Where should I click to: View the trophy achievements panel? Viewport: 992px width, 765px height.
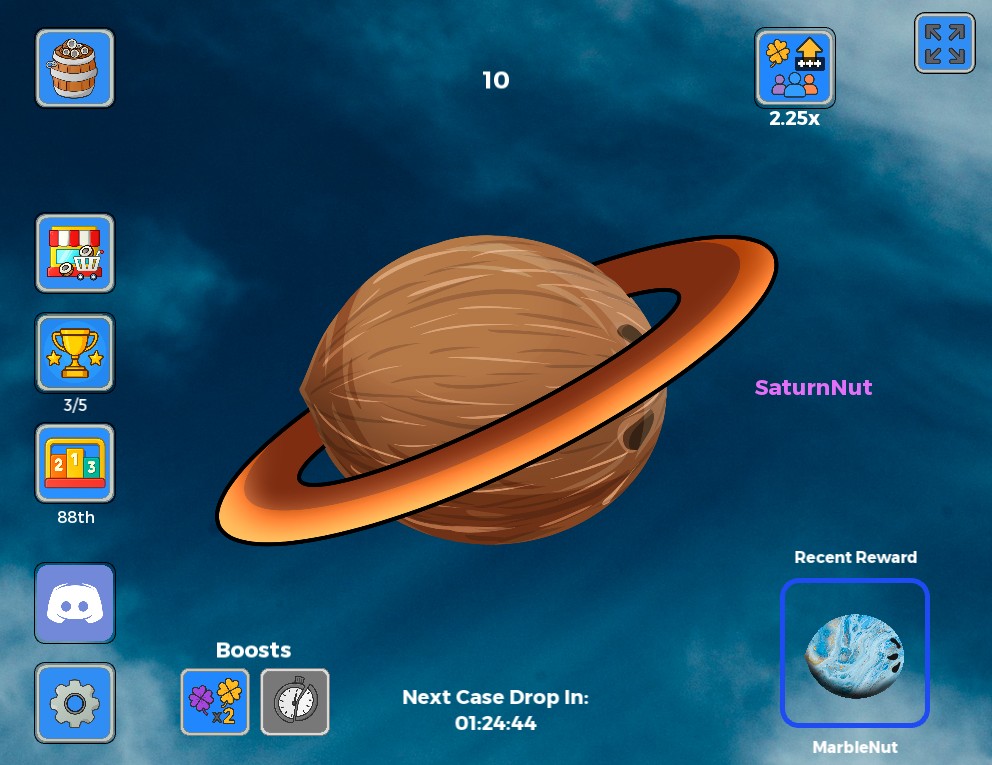74,353
